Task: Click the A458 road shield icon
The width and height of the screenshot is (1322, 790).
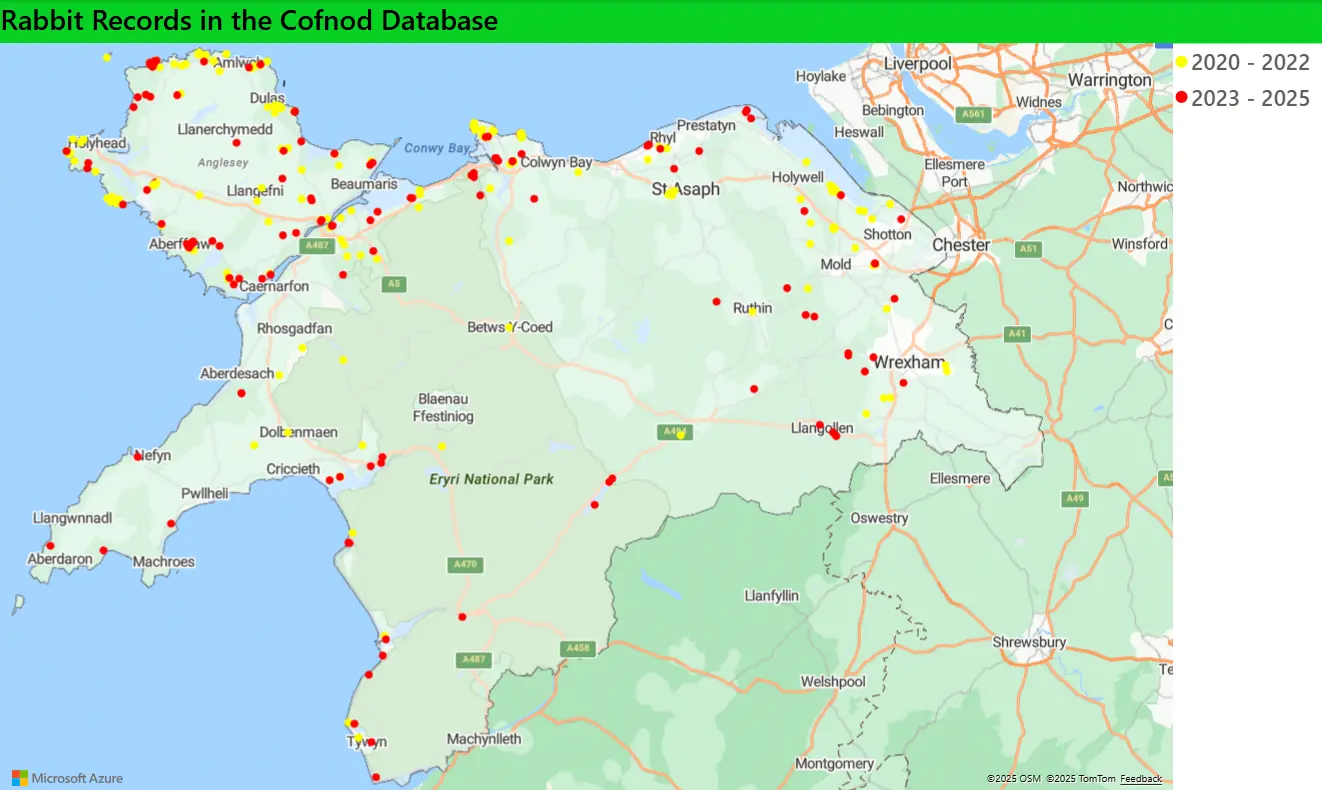Action: 578,649
